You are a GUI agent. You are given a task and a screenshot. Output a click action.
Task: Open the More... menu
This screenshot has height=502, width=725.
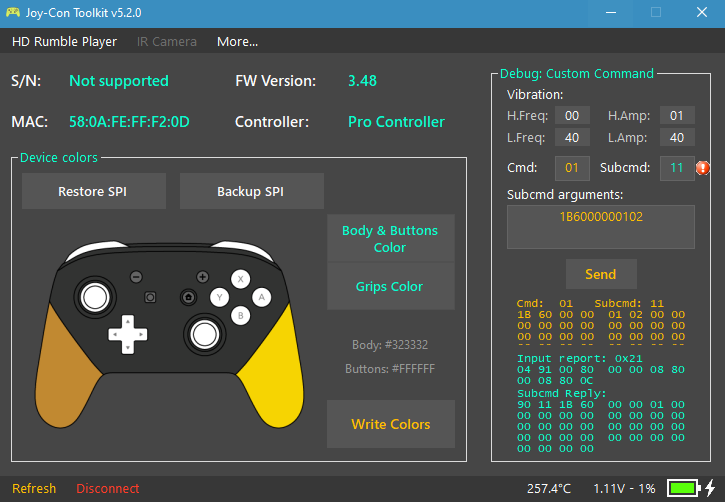[237, 42]
